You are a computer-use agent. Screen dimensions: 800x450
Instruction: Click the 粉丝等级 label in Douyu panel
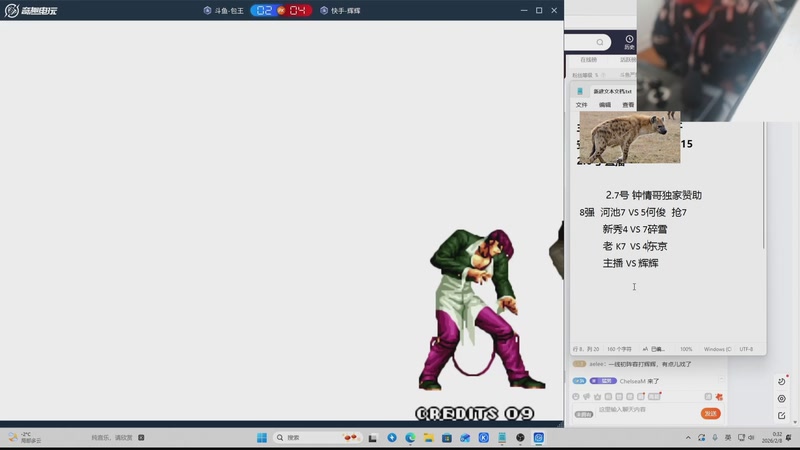(585, 75)
